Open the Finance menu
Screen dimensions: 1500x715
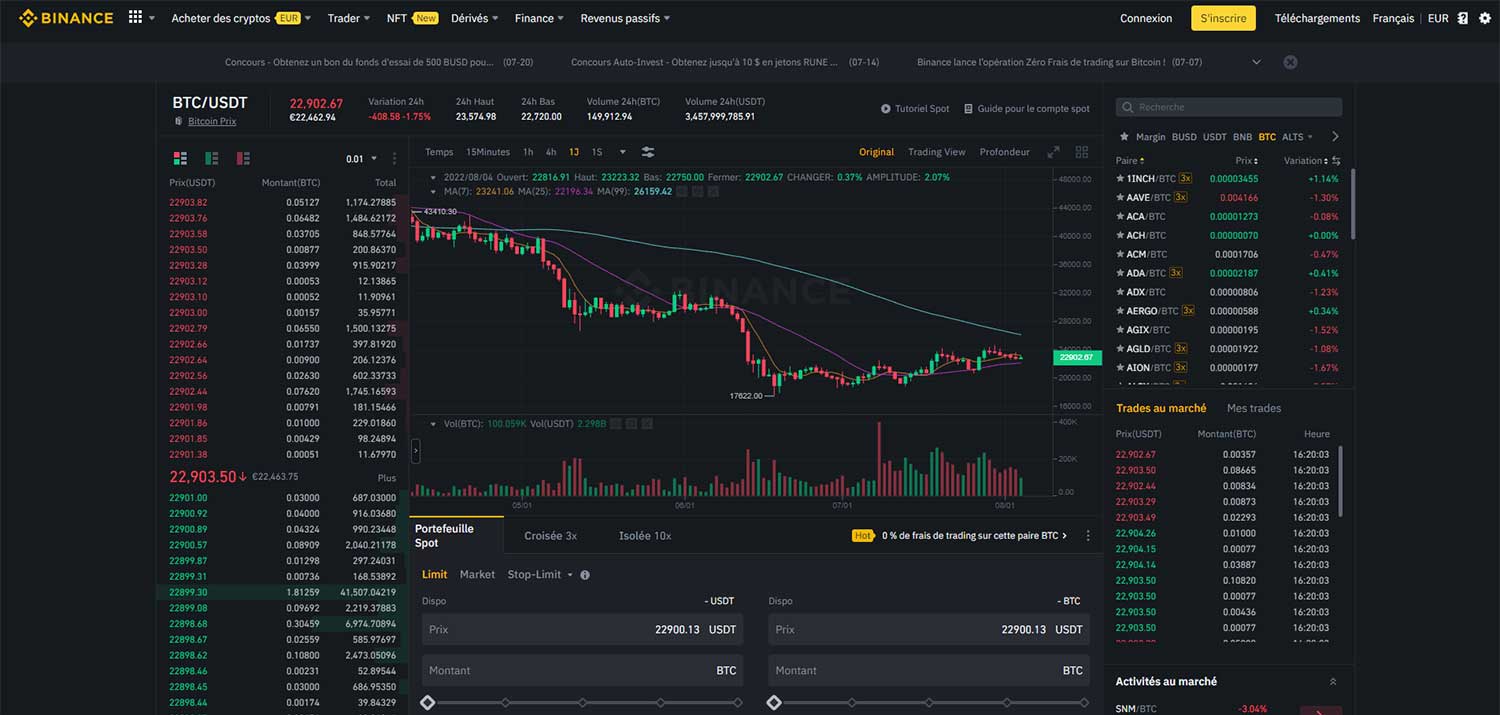539,18
